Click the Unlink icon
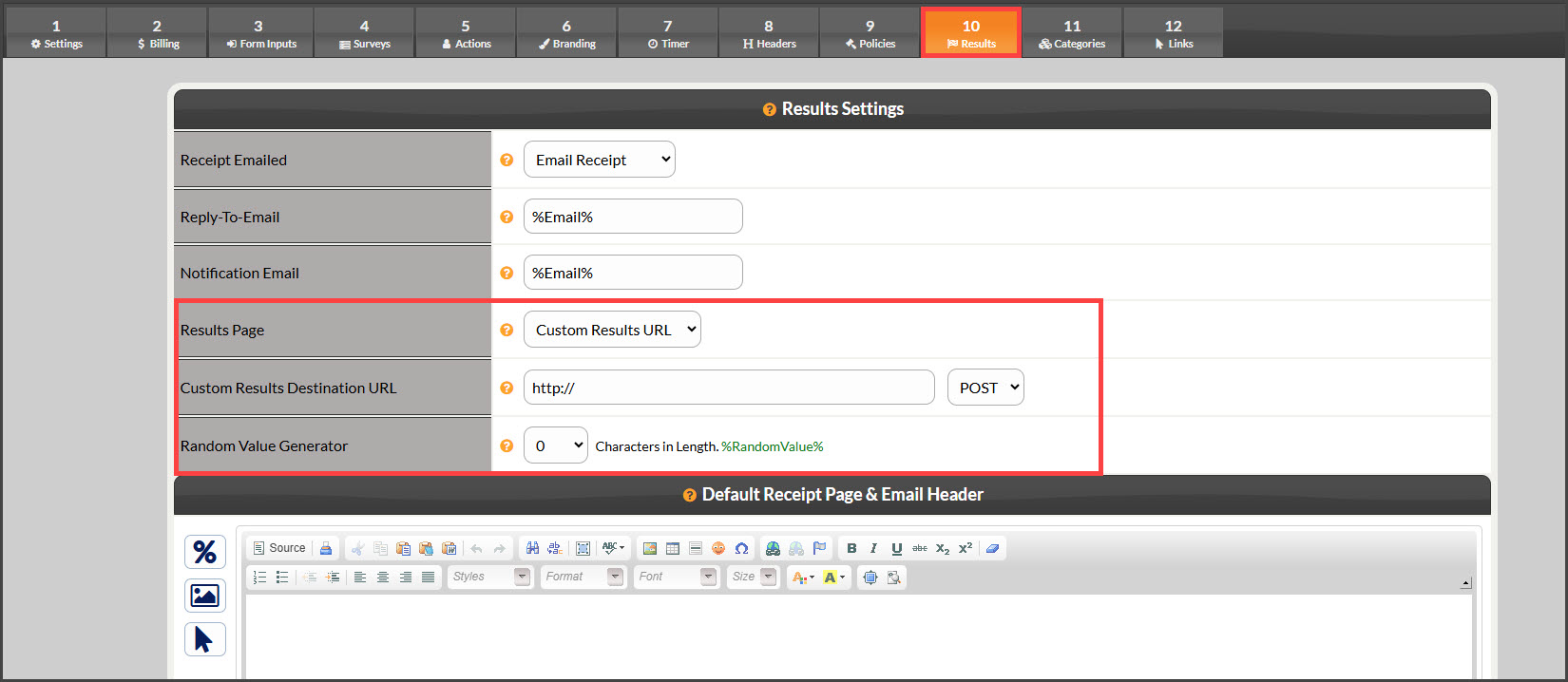1568x682 pixels. pyautogui.click(x=796, y=548)
